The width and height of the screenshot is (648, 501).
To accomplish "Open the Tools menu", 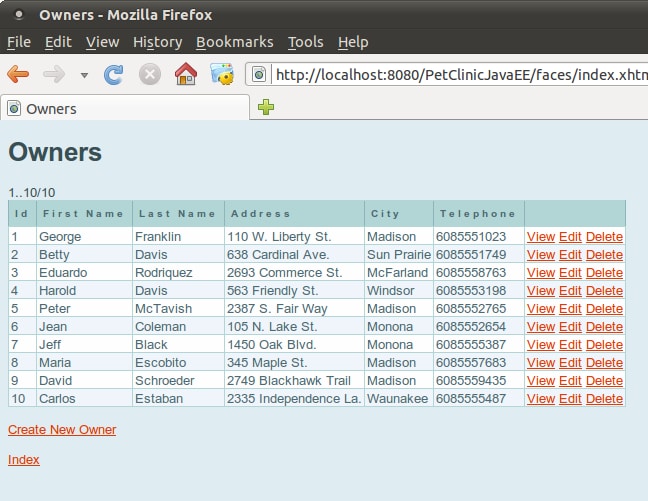I will pyautogui.click(x=306, y=42).
